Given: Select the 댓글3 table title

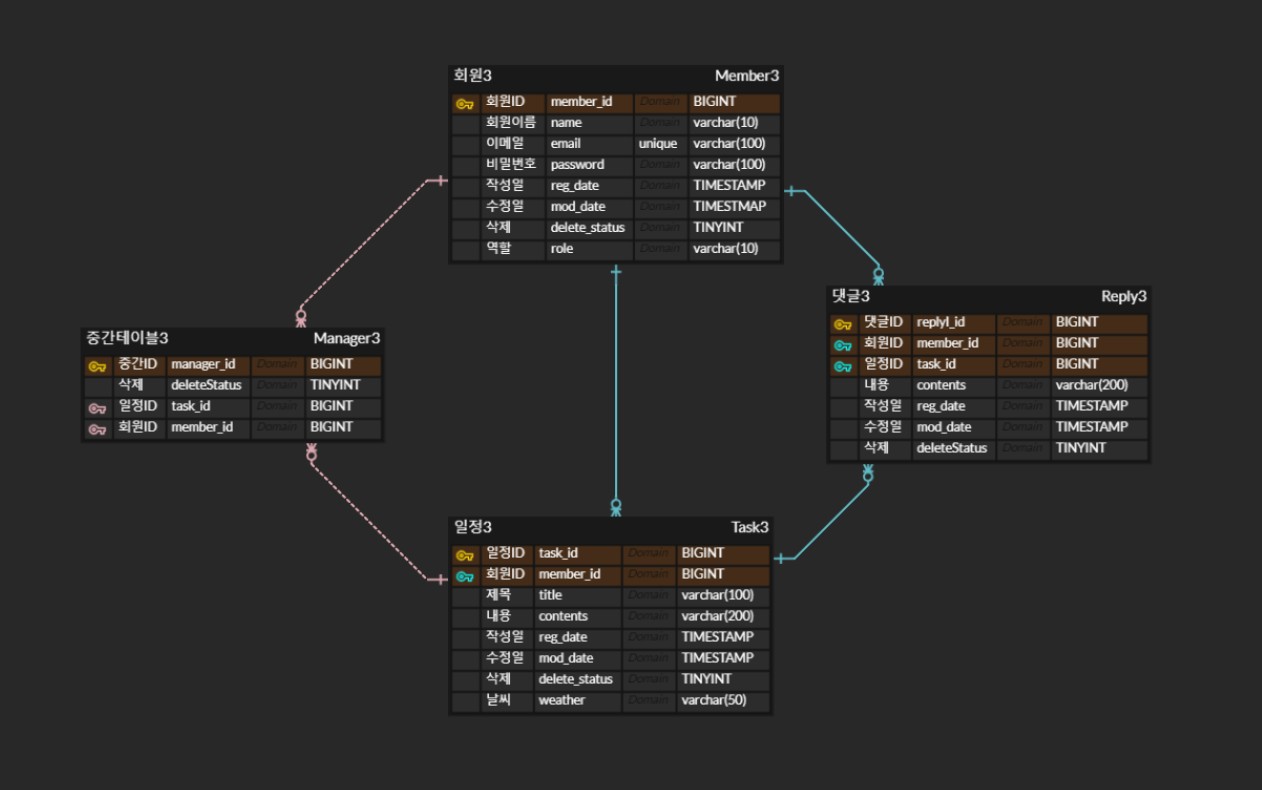Looking at the screenshot, I should (851, 296).
